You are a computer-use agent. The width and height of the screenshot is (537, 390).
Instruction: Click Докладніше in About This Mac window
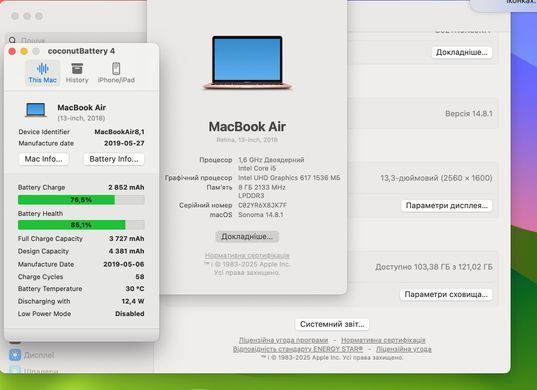(247, 237)
